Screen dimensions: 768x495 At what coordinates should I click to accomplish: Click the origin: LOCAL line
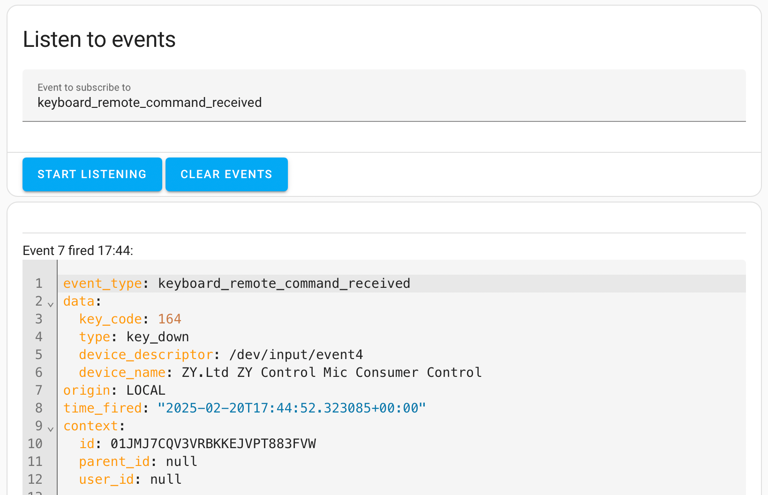(x=114, y=390)
